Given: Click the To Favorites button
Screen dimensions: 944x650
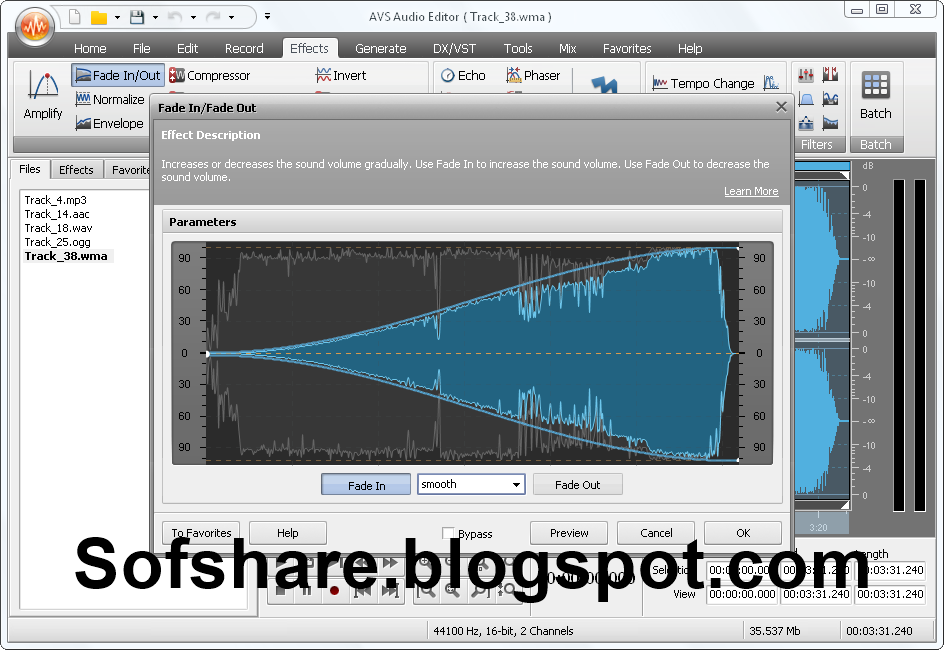Looking at the screenshot, I should coord(201,533).
